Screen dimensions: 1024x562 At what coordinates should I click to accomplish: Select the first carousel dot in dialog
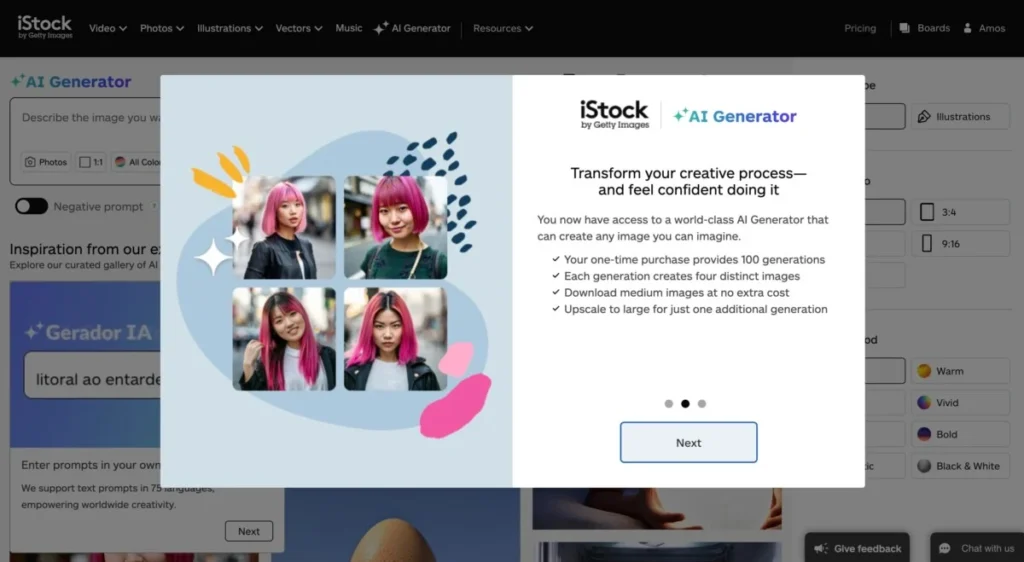click(669, 403)
